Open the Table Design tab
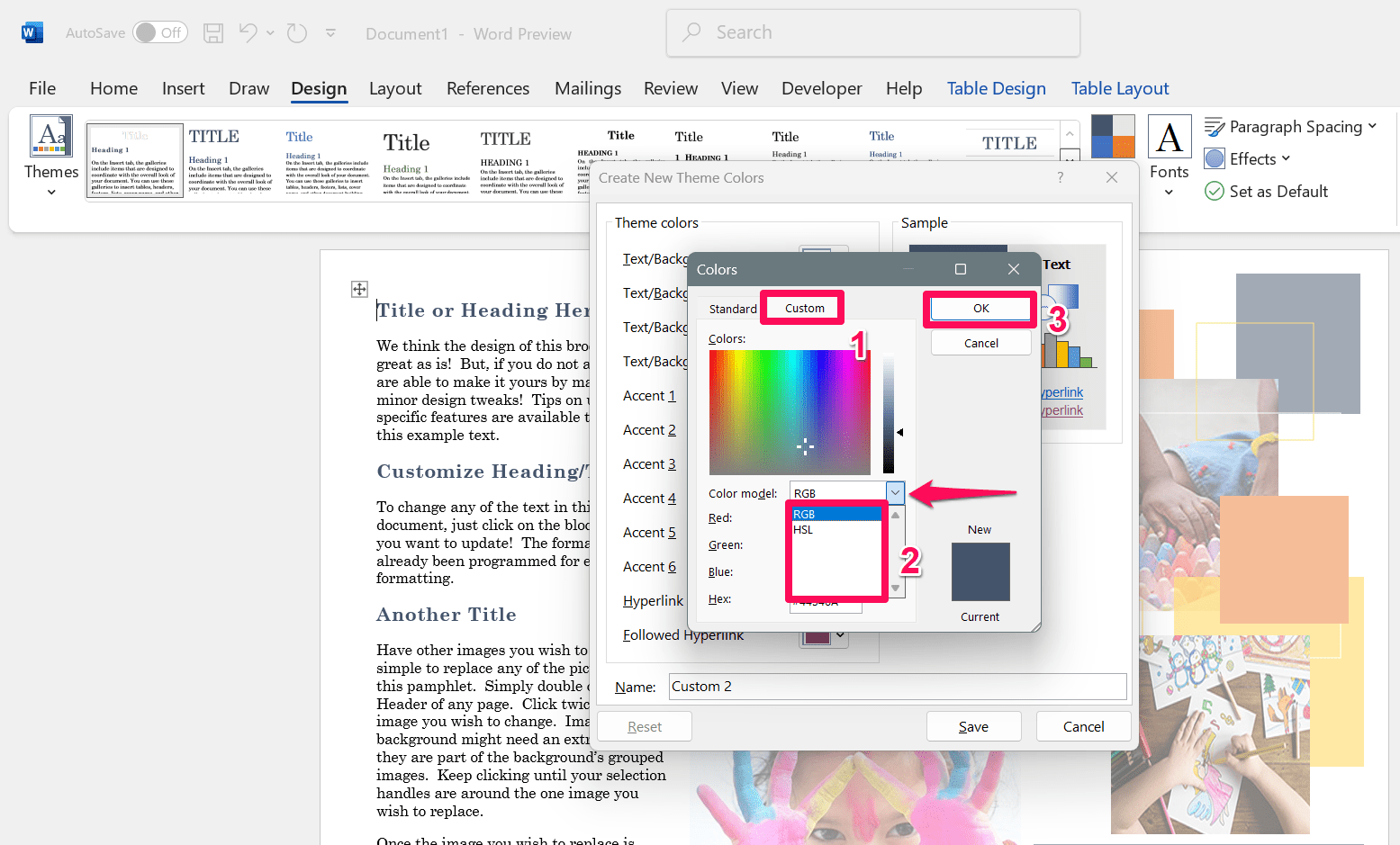 996,88
